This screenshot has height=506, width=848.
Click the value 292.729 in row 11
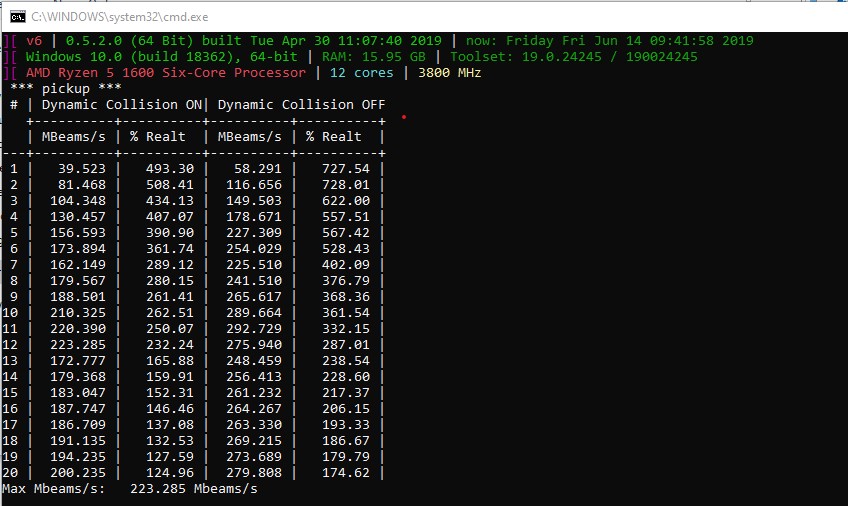[254, 329]
